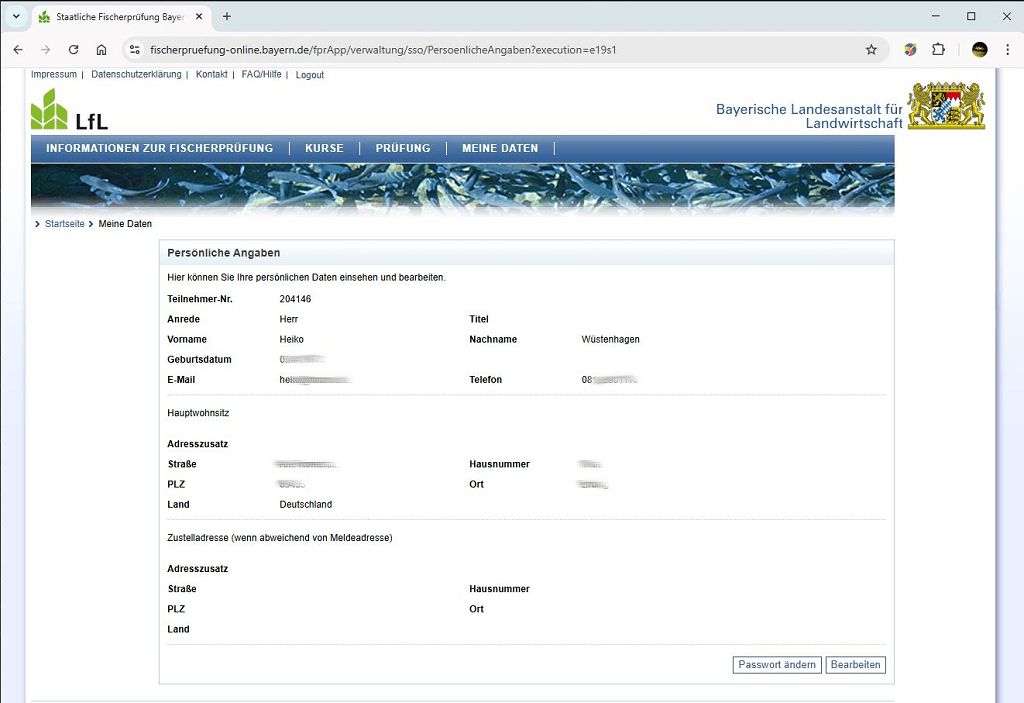This screenshot has width=1024, height=703.
Task: Click Passwort ändern button
Action: point(777,665)
